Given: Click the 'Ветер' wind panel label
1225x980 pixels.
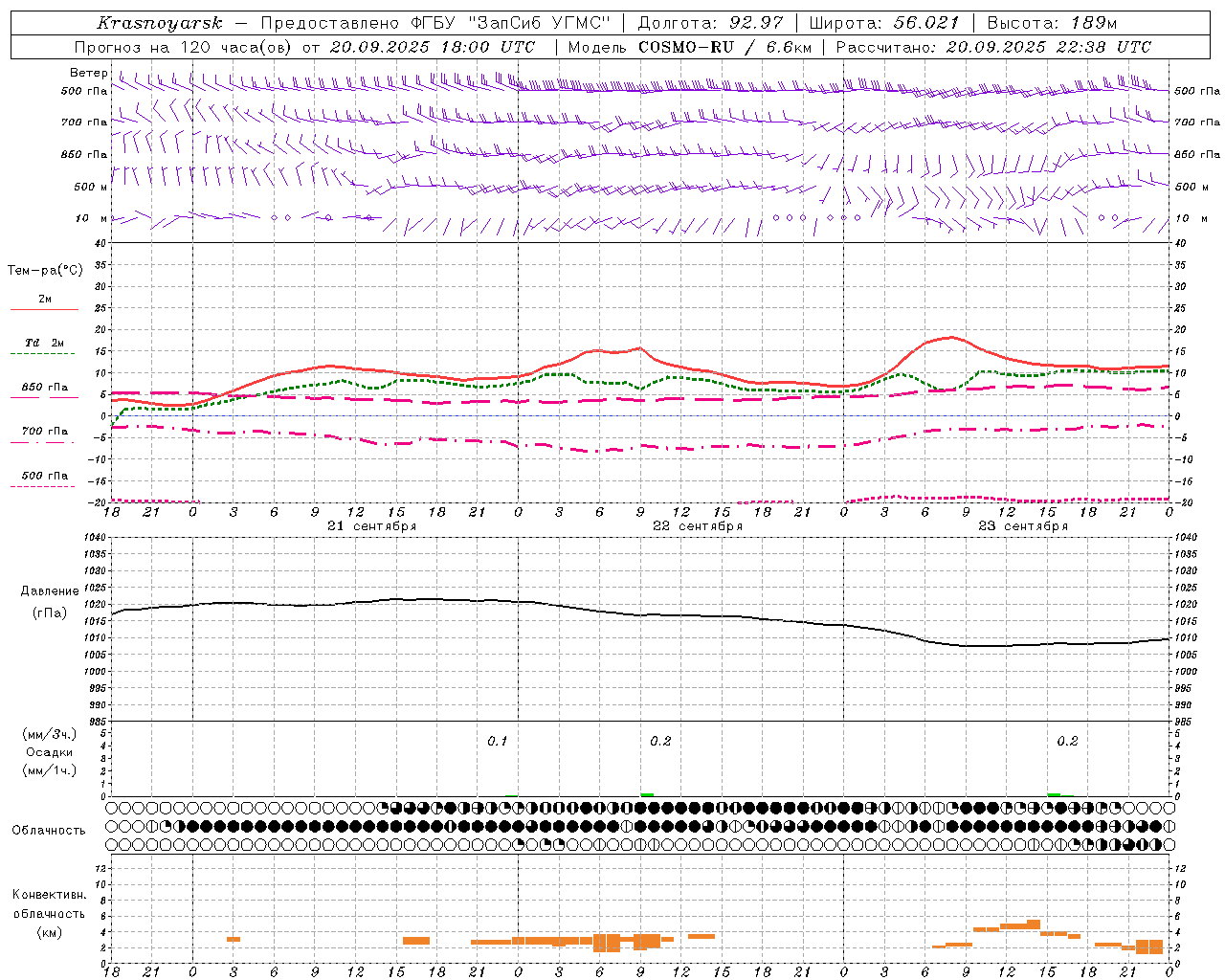Looking at the screenshot, I should 89,73.
